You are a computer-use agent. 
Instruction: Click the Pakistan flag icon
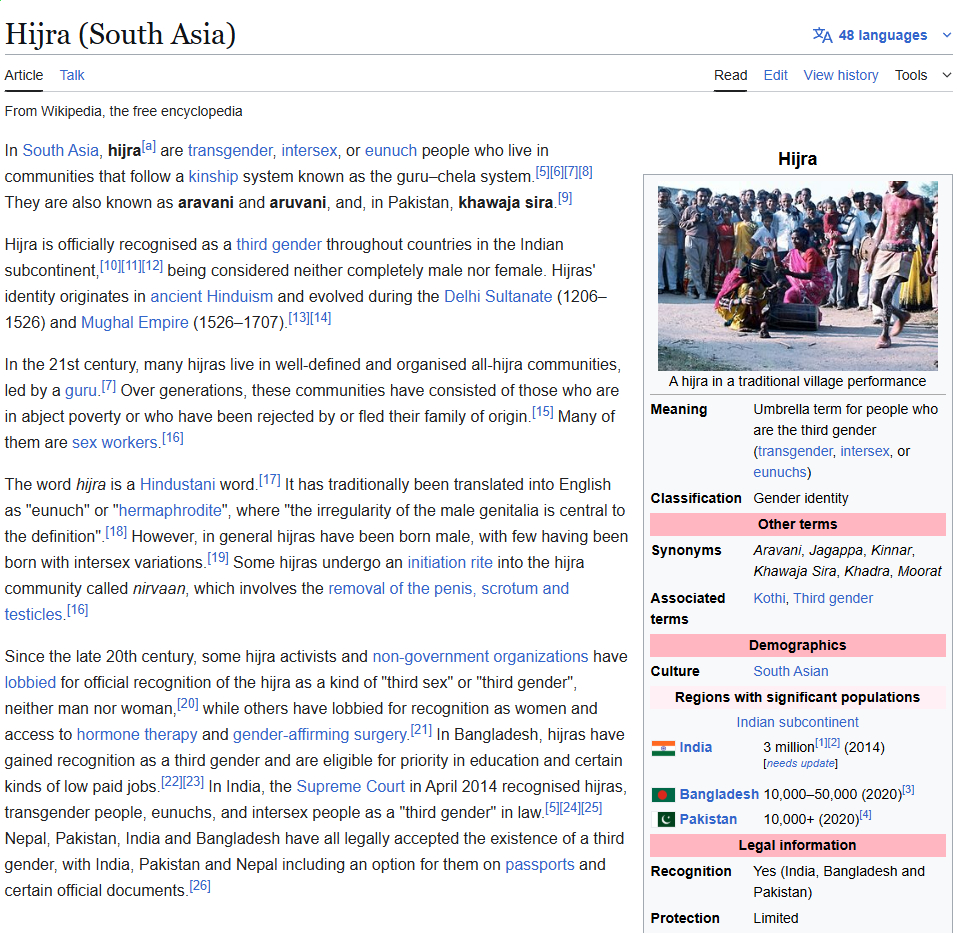(x=666, y=819)
